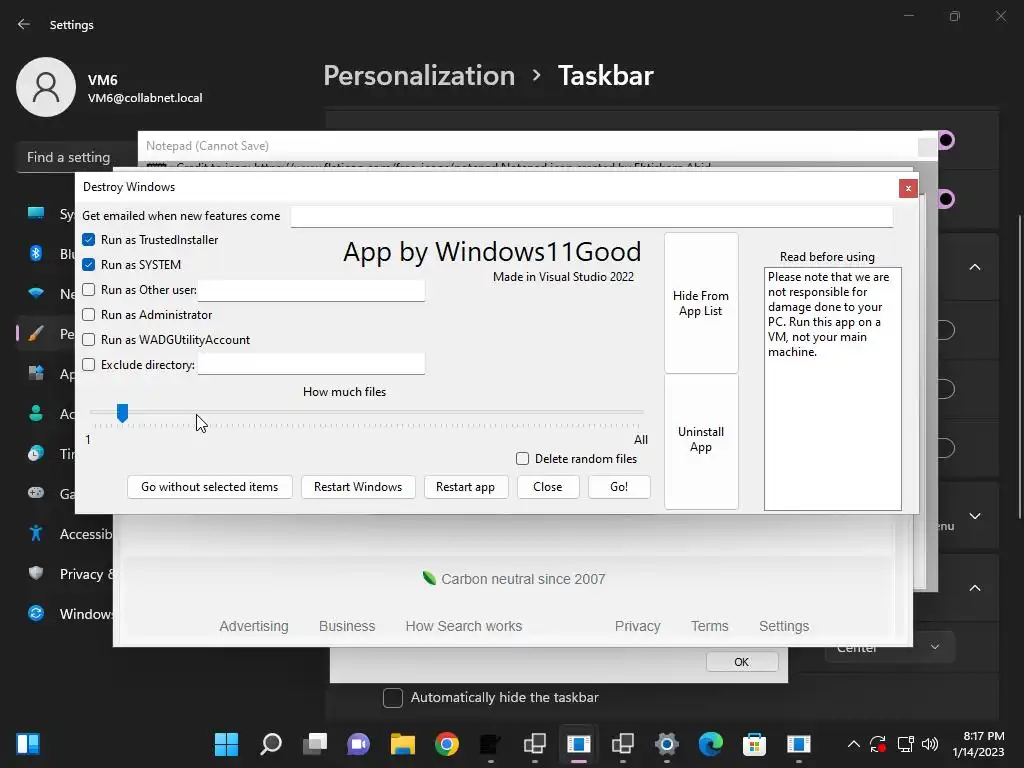Click Restart app button
Viewport: 1024px width, 768px height.
(x=466, y=487)
